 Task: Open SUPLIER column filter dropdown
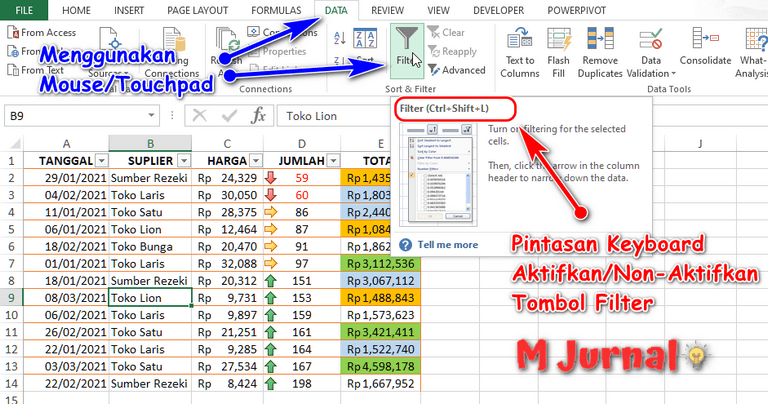click(184, 161)
